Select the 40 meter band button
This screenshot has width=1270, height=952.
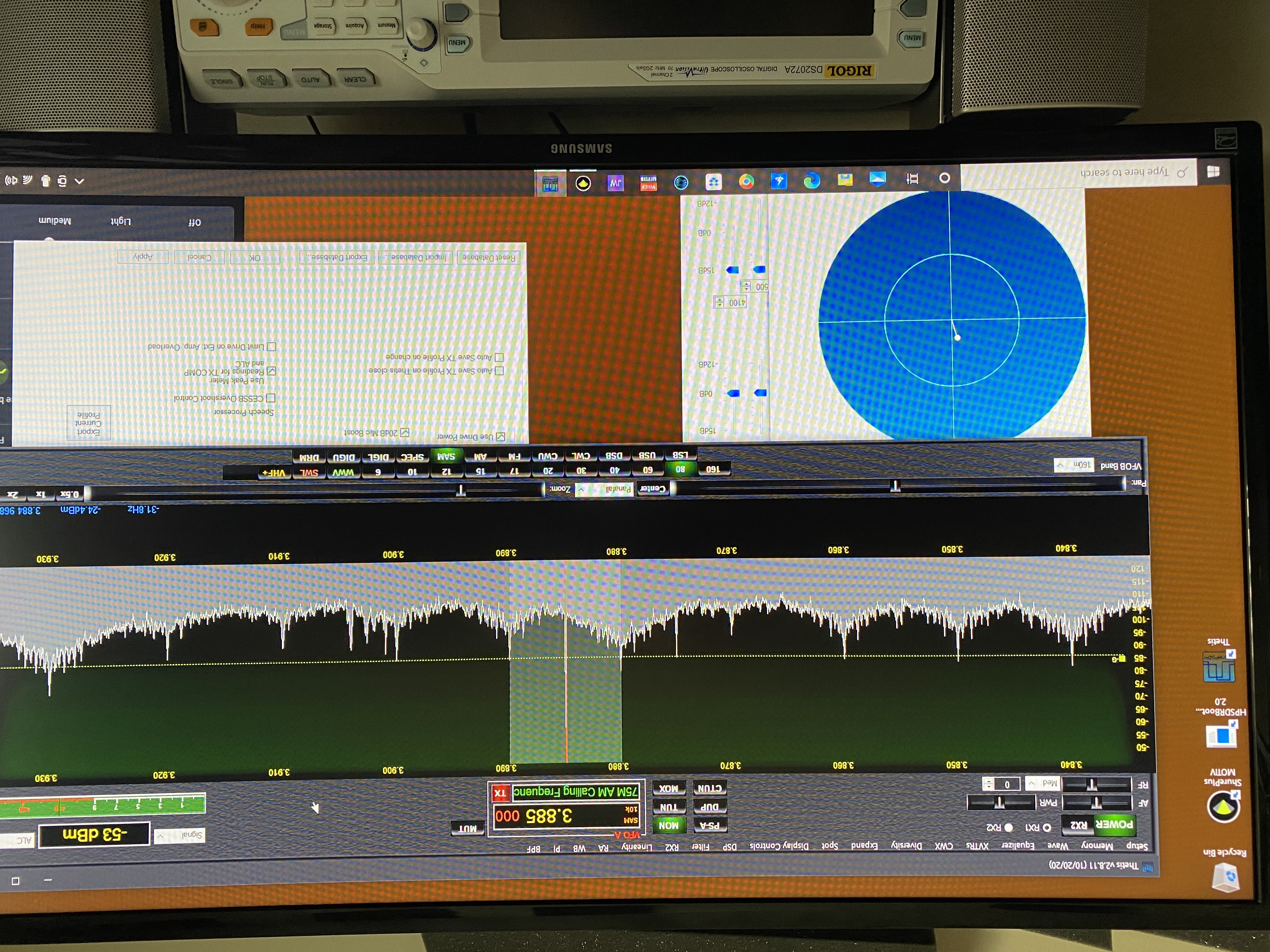point(614,471)
